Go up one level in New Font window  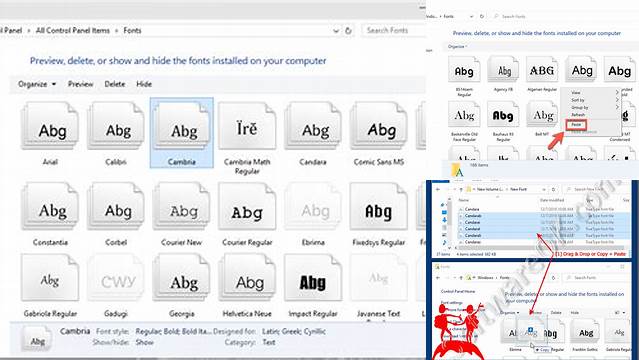pos(461,189)
